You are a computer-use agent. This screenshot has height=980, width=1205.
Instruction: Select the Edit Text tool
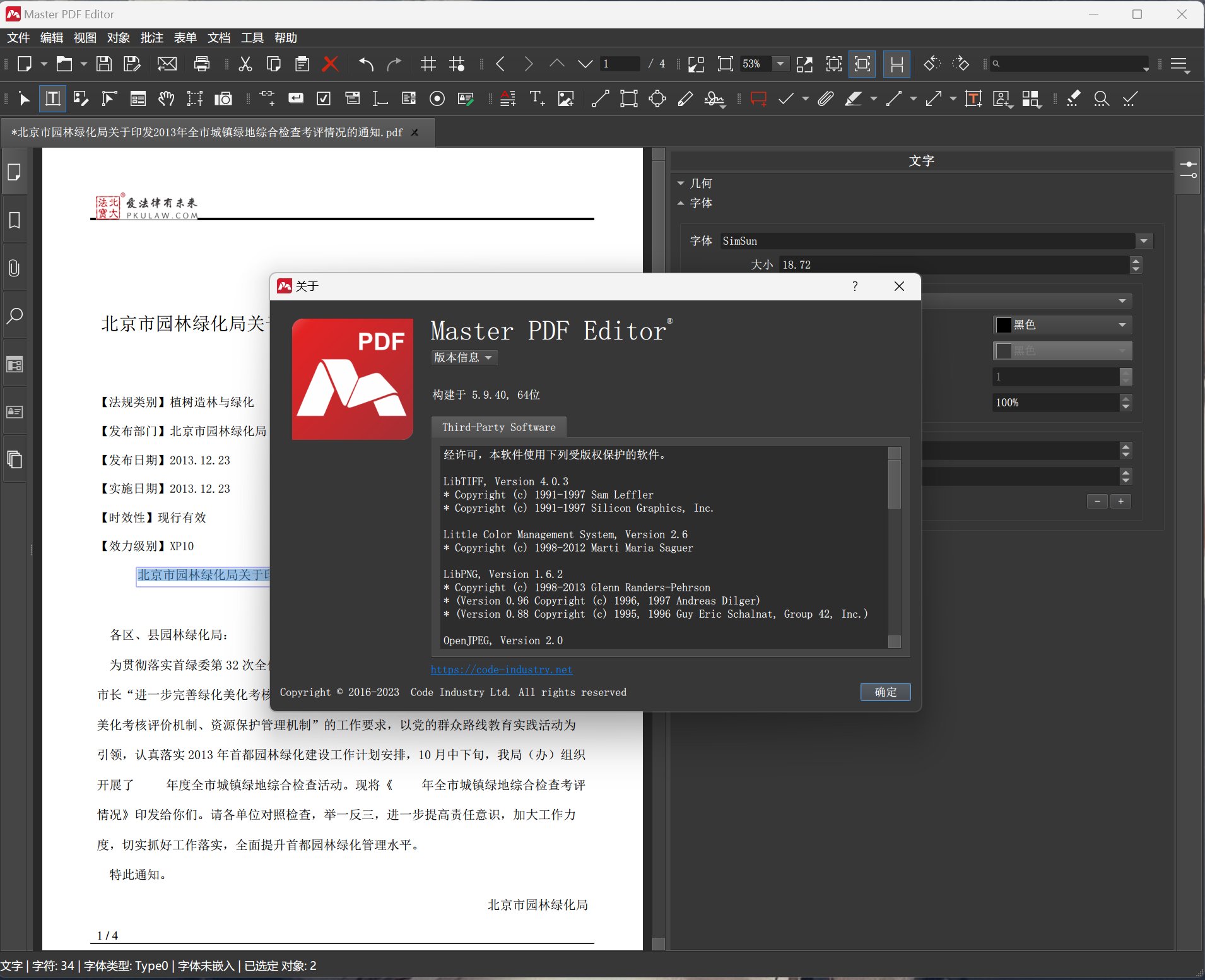pos(53,98)
